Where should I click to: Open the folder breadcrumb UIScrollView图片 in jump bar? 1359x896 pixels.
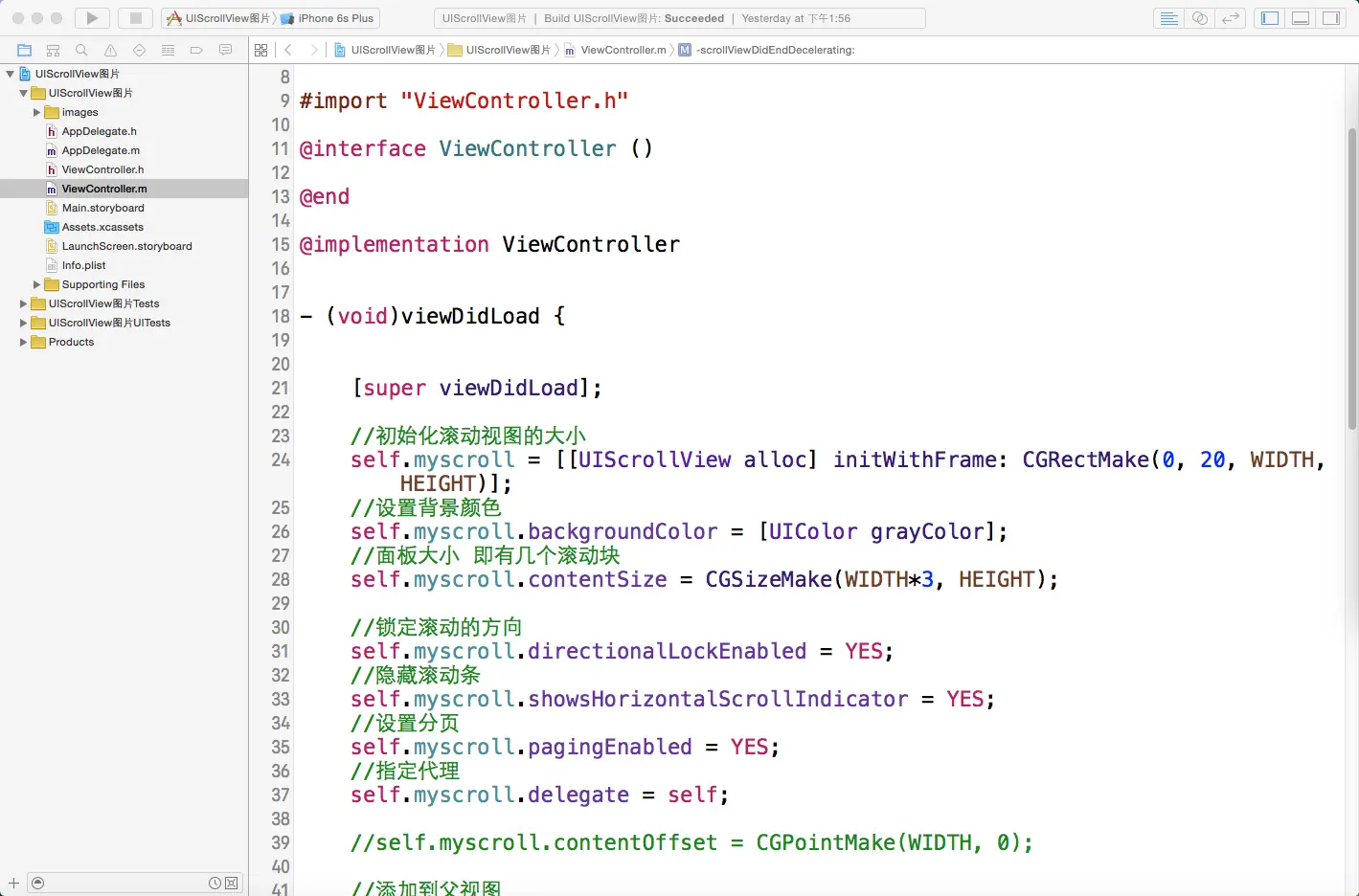pyautogui.click(x=500, y=50)
